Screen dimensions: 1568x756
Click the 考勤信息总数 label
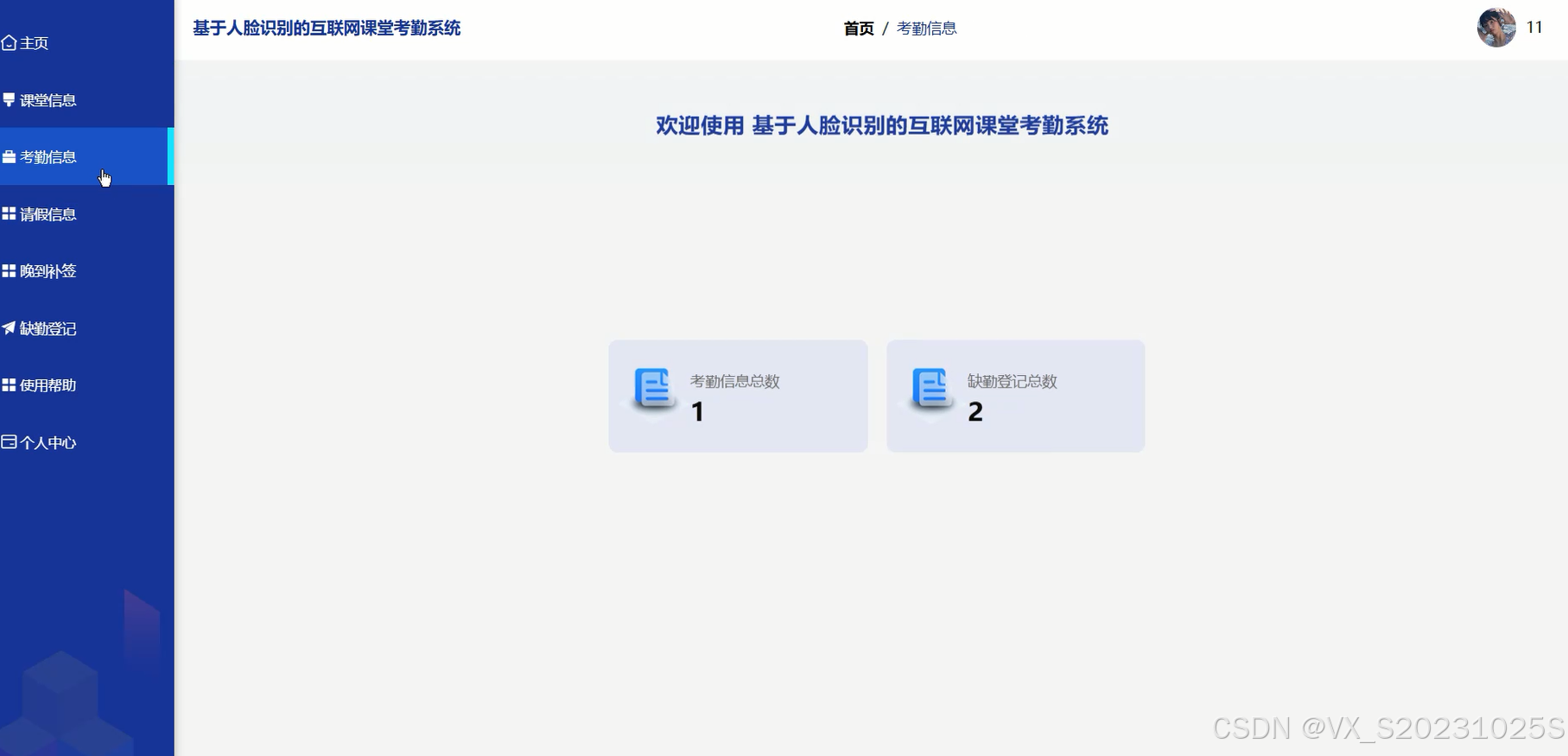pyautogui.click(x=735, y=381)
